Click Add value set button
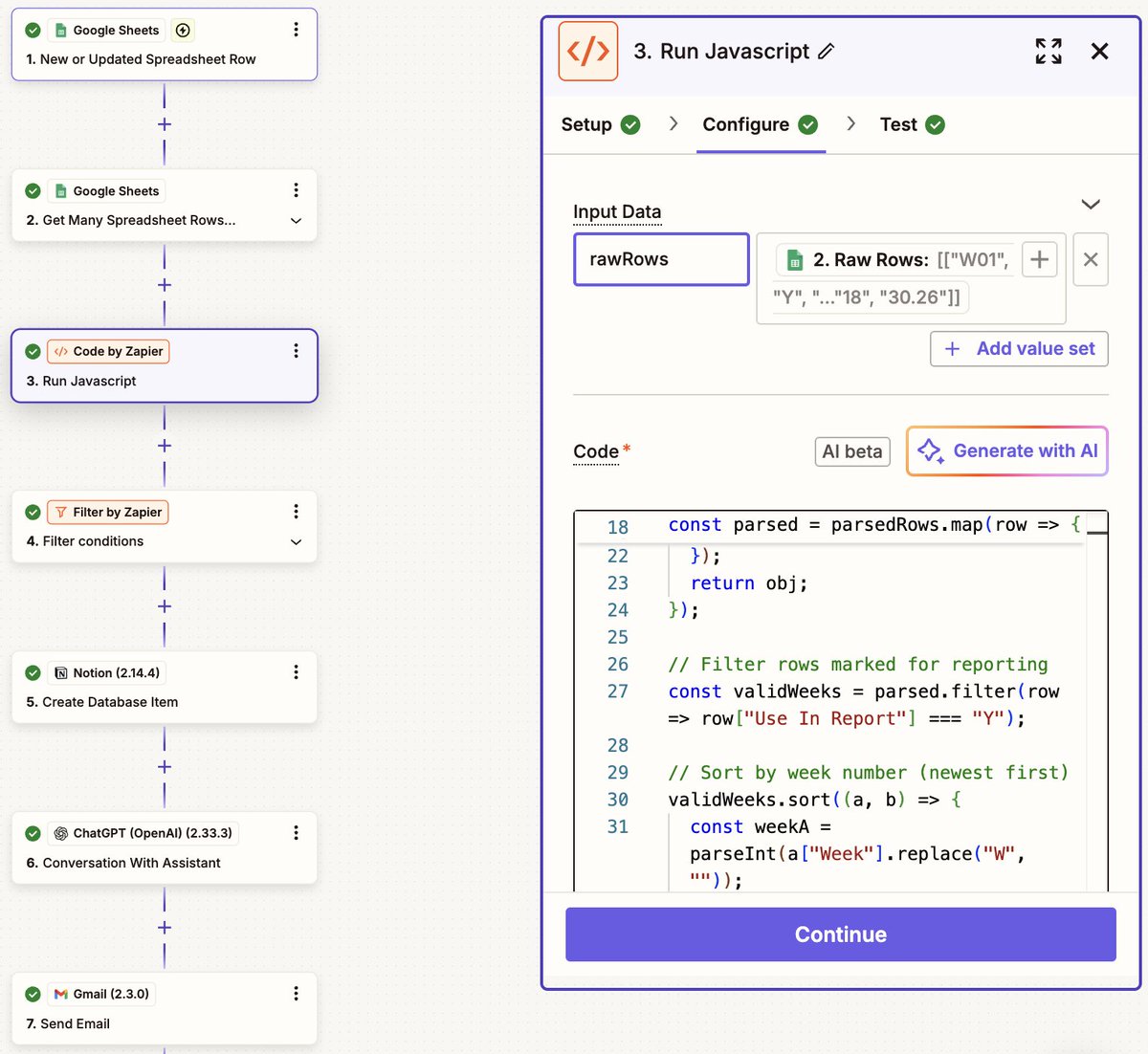The width and height of the screenshot is (1148, 1054). [1019, 349]
